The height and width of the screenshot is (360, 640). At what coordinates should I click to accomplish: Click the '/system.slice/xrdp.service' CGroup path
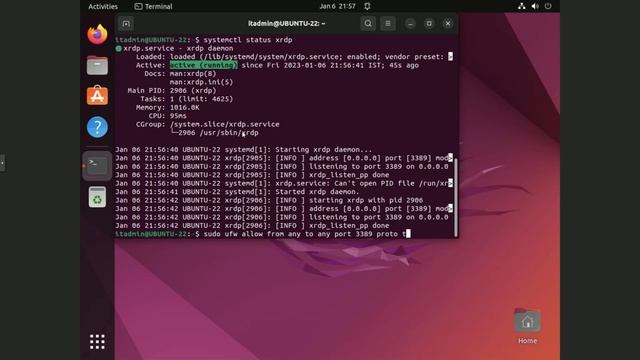(x=224, y=124)
